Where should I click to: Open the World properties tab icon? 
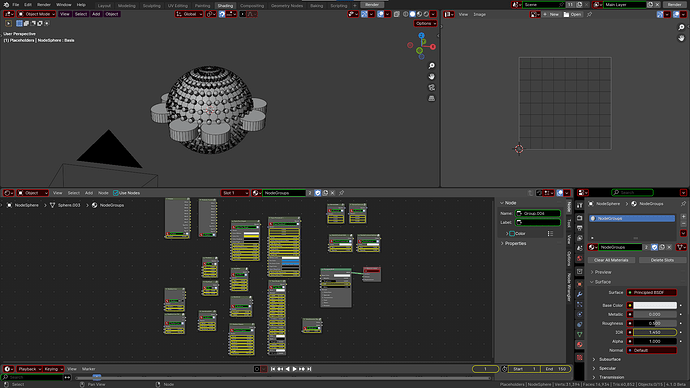580,259
